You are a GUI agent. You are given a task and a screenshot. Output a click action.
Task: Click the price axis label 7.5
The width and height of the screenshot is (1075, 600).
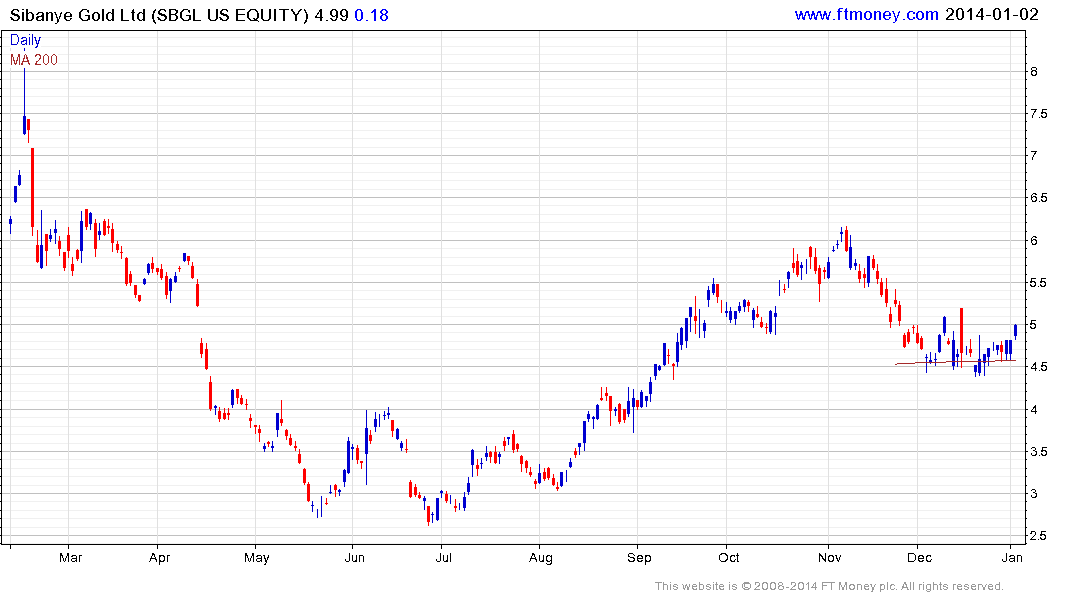pyautogui.click(x=1039, y=114)
